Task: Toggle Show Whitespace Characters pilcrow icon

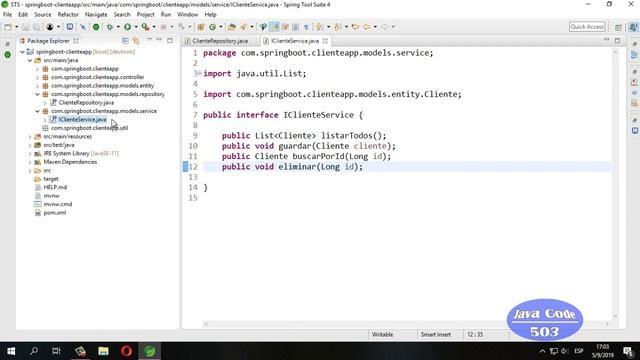Action: coord(306,27)
